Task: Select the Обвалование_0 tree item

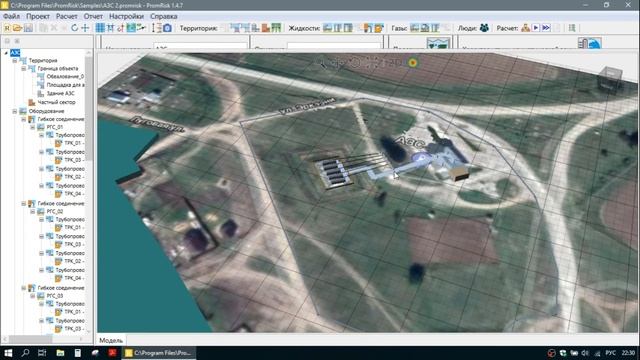Action: 65,76
